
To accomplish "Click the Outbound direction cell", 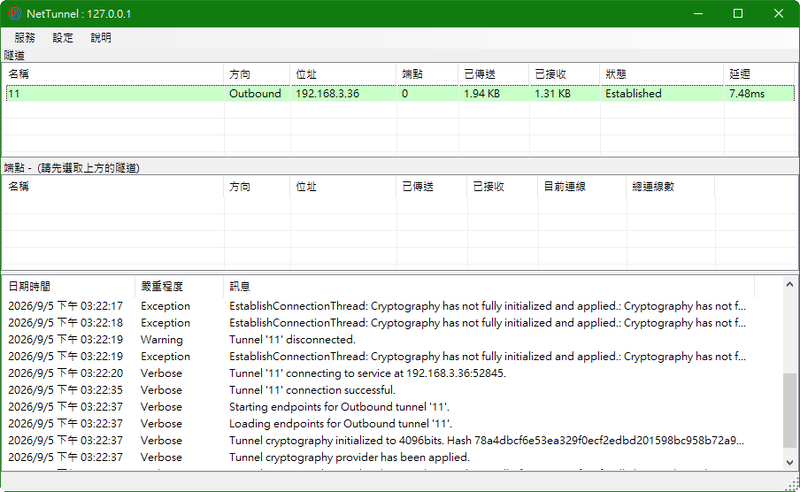I will point(255,93).
